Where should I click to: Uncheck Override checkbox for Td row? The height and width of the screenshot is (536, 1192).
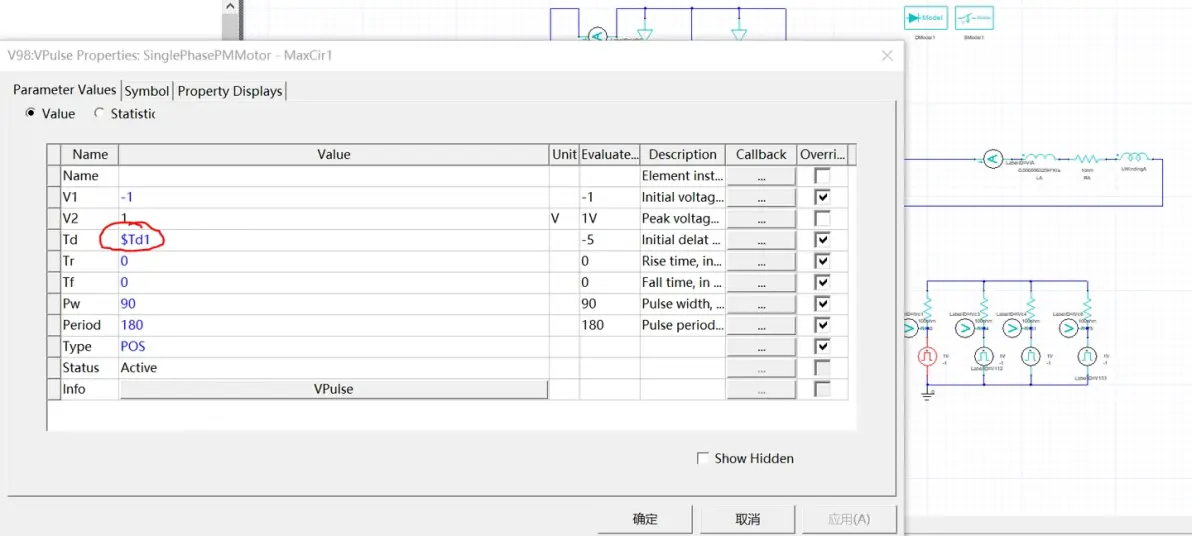pyautogui.click(x=822, y=239)
